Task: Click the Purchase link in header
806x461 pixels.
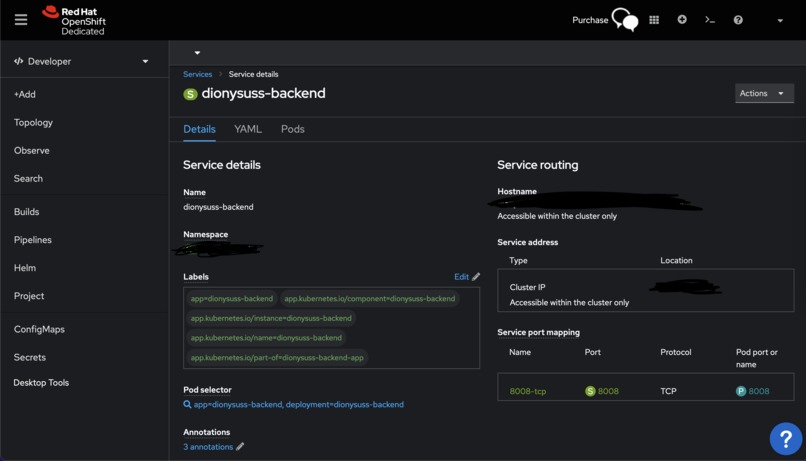Action: (590, 20)
